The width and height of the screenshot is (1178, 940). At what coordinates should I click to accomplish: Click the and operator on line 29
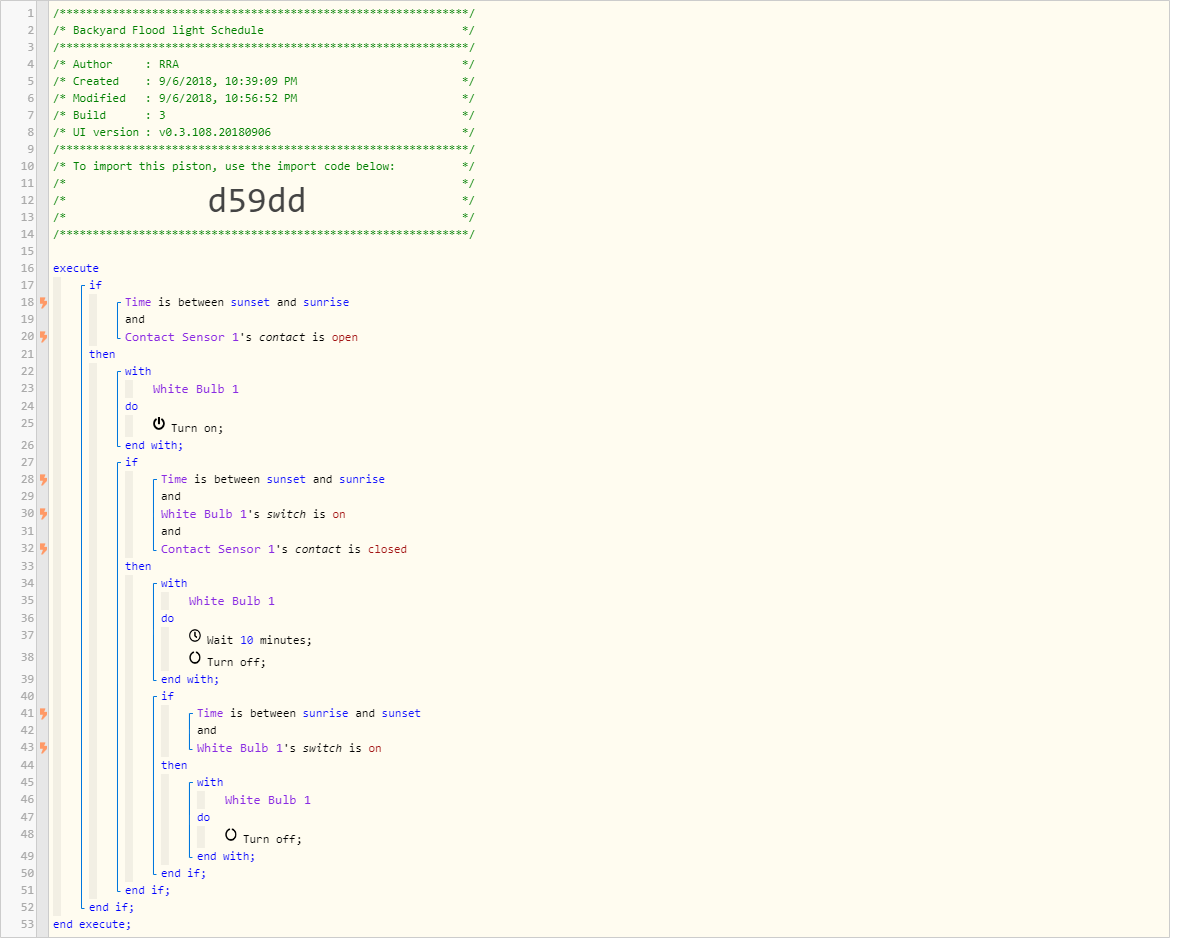[x=171, y=497]
